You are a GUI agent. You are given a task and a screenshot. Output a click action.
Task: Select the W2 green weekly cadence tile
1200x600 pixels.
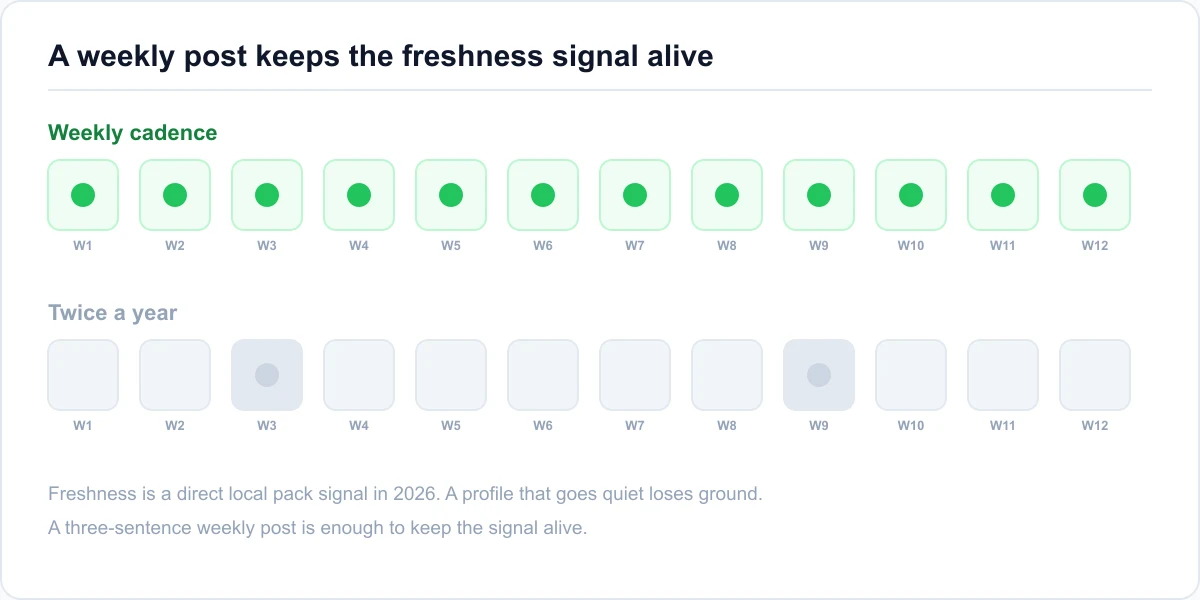click(175, 195)
